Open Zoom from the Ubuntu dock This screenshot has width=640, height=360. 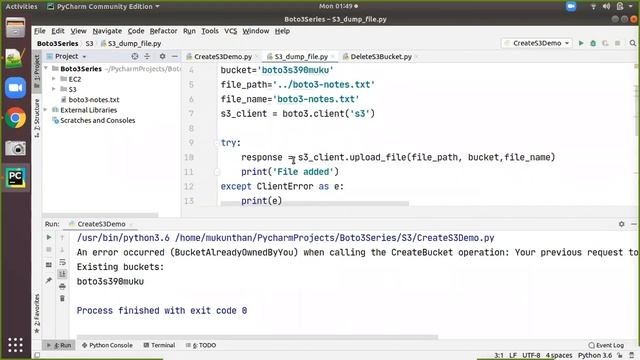tap(16, 88)
